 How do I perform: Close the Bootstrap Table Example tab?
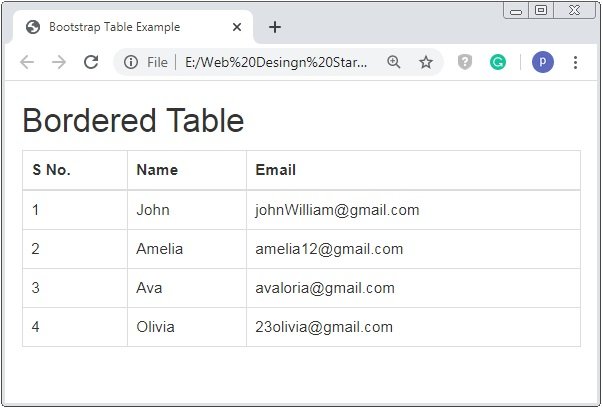pyautogui.click(x=237, y=27)
